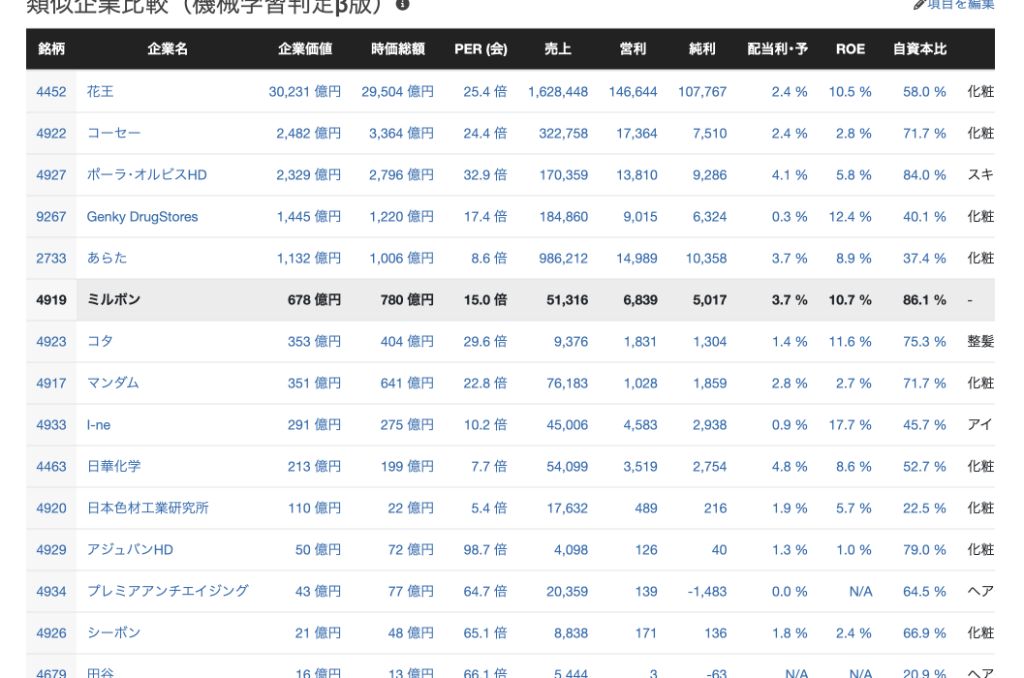Viewport: 1024px width, 678px height.
Task: Open stock code 4927 link
Action: point(51,175)
